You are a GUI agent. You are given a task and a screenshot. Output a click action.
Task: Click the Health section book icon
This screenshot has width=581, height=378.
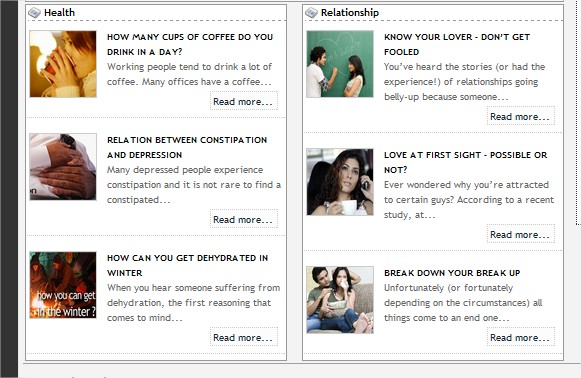click(x=34, y=13)
